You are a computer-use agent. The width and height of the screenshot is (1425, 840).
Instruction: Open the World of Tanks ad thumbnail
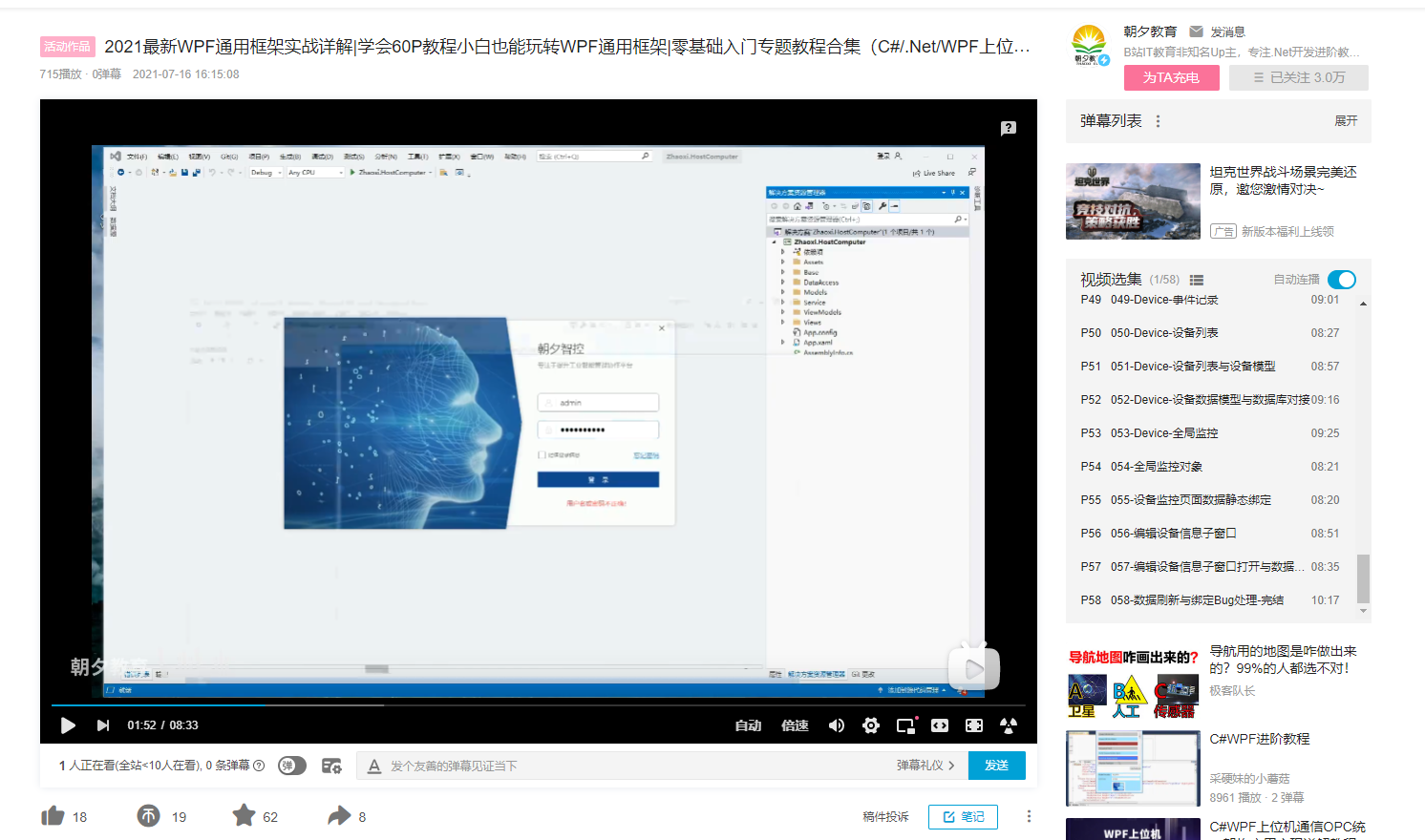[1133, 201]
